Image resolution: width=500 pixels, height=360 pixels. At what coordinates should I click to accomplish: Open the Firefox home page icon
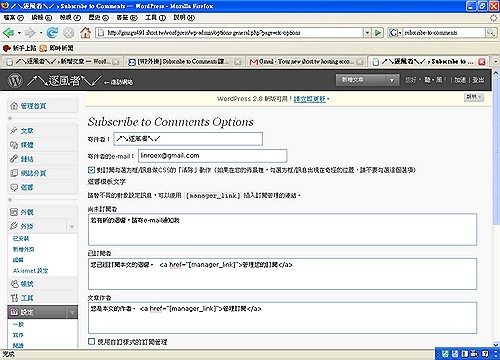(85, 33)
